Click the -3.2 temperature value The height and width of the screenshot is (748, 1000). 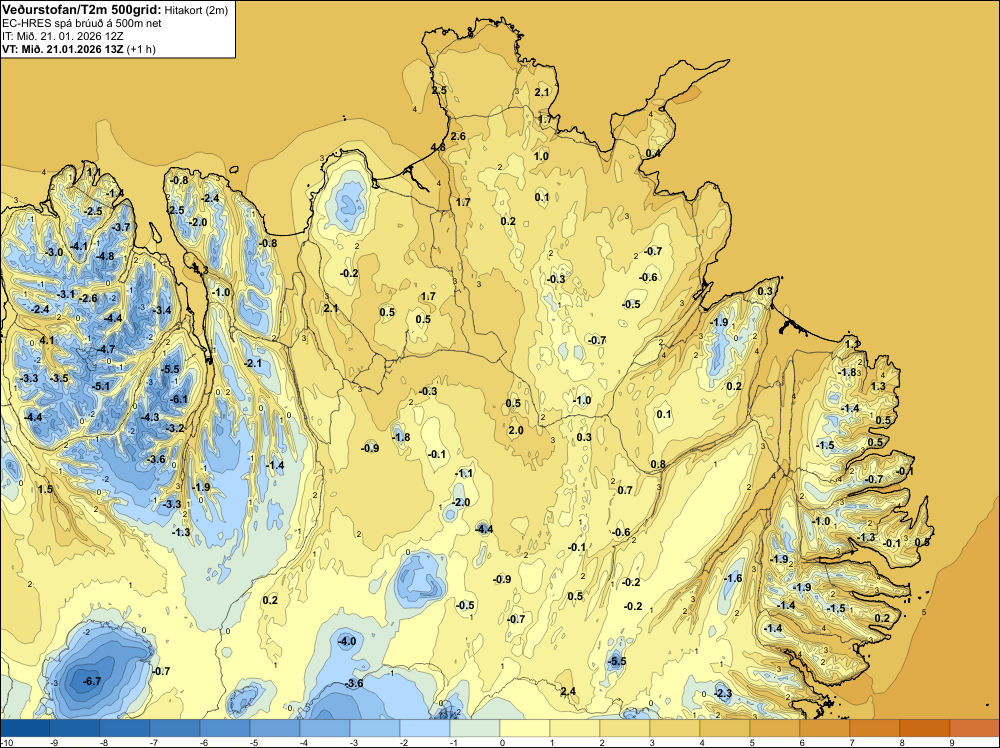(x=175, y=429)
